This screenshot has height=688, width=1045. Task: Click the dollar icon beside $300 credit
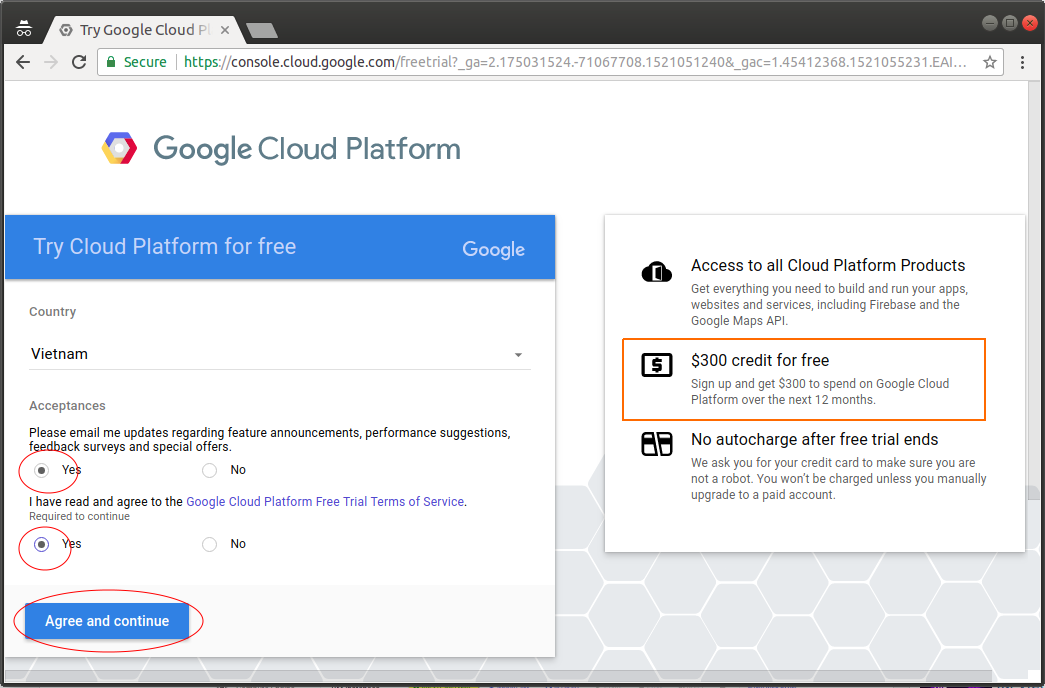656,365
